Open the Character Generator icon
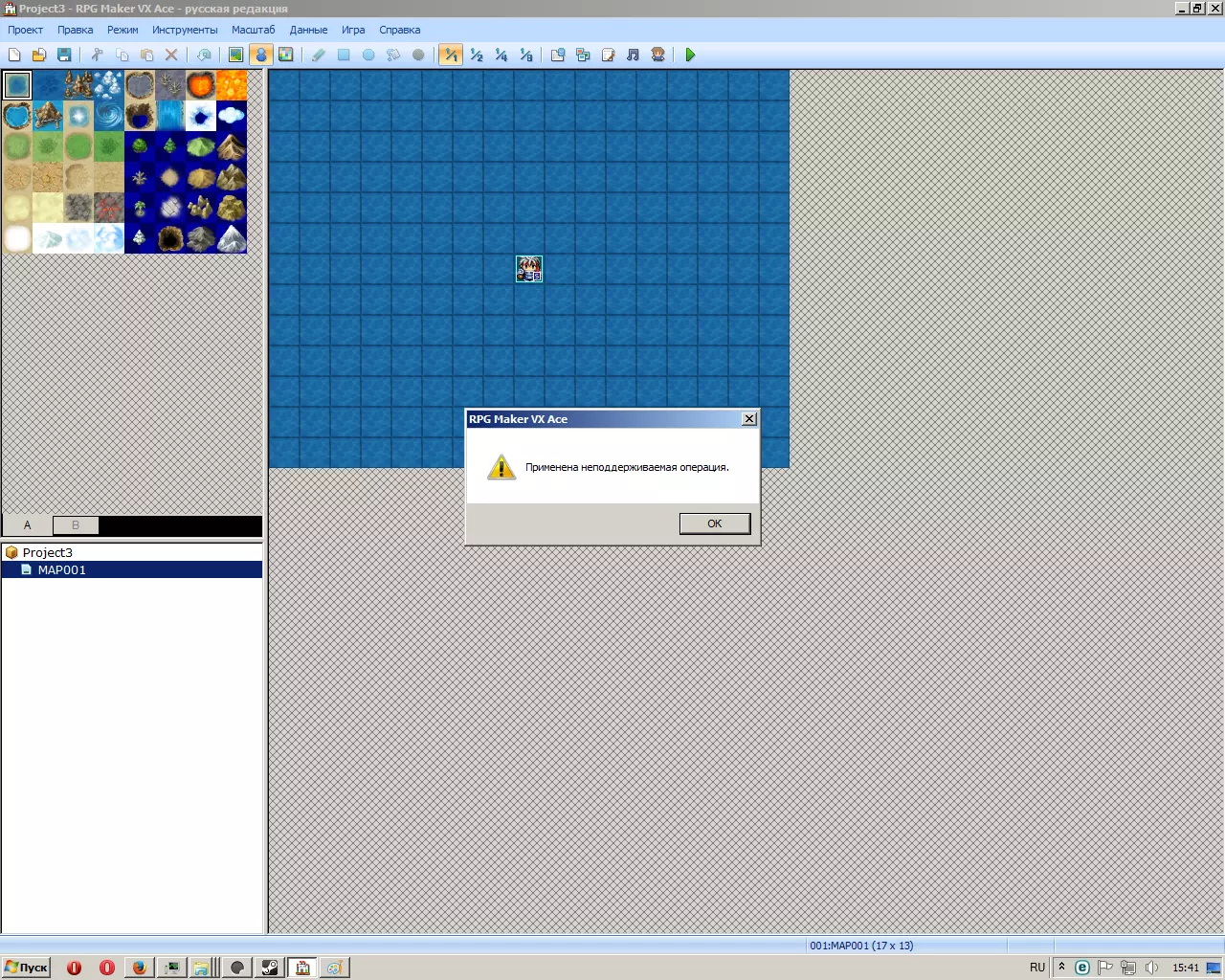The height and width of the screenshot is (980, 1225). point(657,55)
